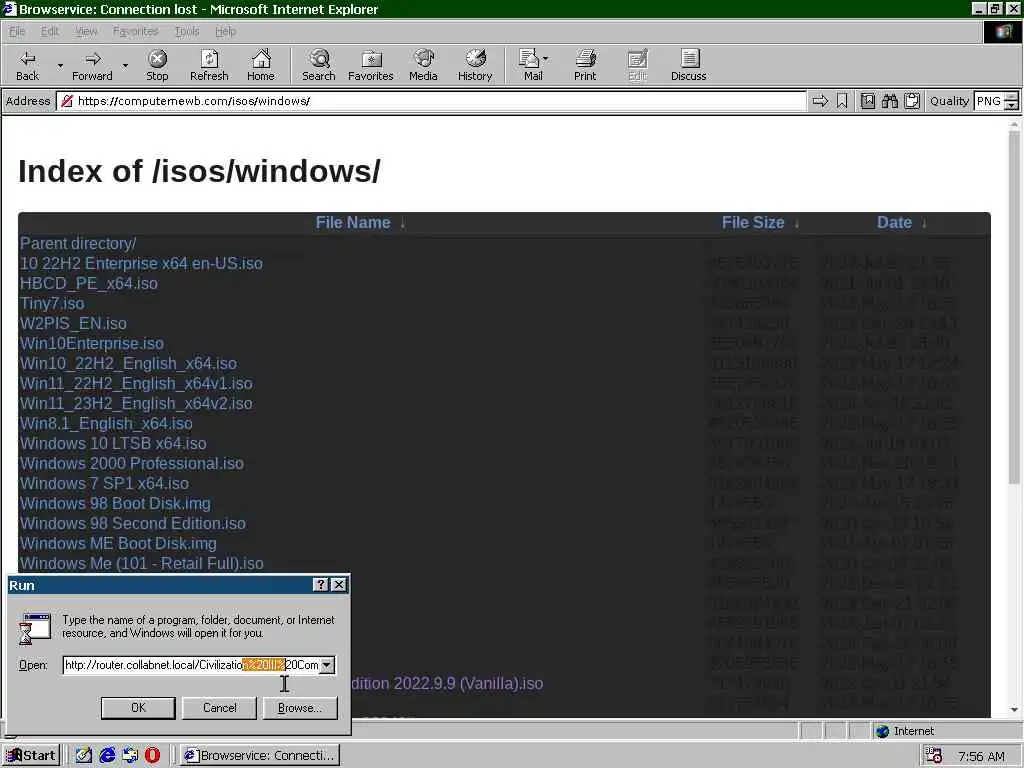The width and height of the screenshot is (1024, 768).
Task: Open the Start menu
Action: 31,756
